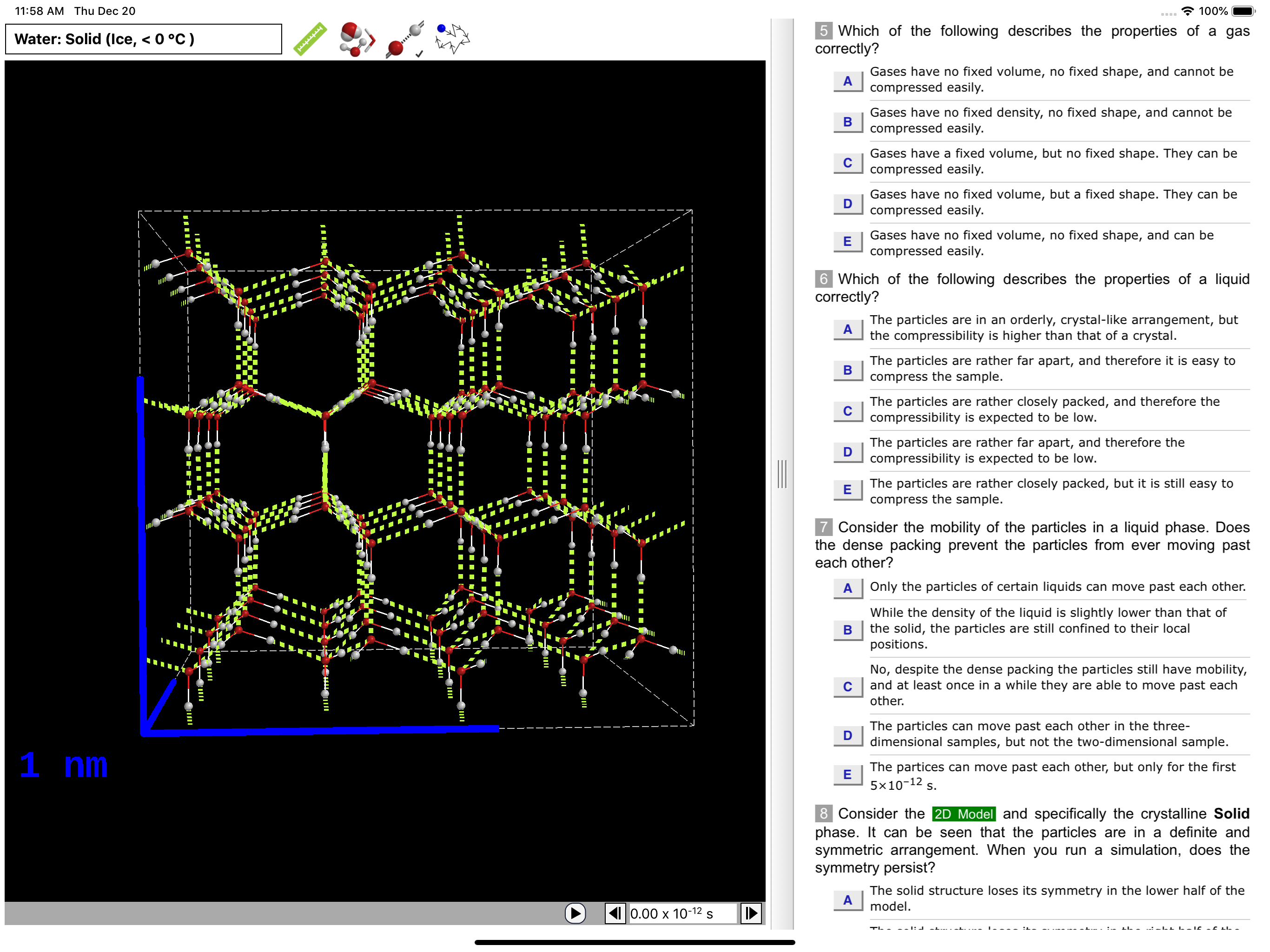Click the particle trajectory path icon

pyautogui.click(x=452, y=39)
